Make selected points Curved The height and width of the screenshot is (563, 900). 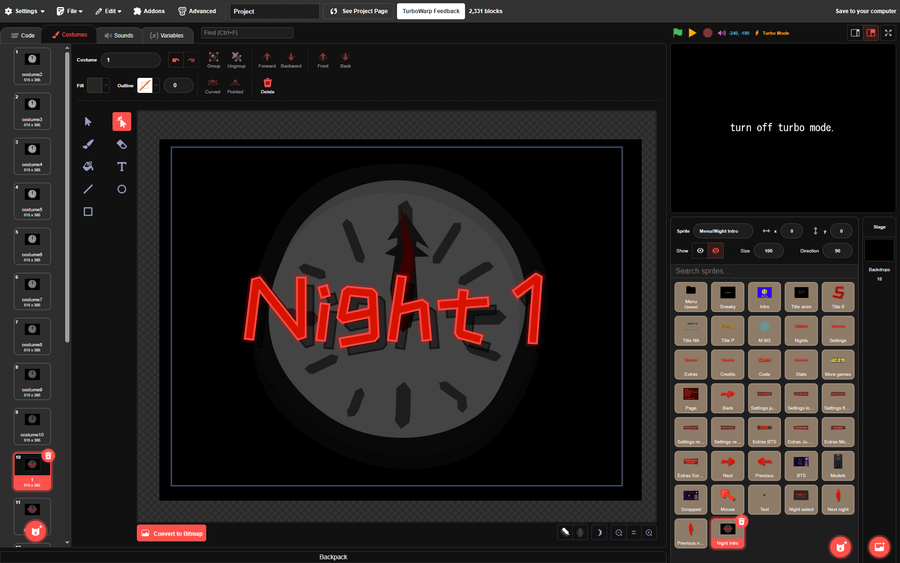point(212,86)
